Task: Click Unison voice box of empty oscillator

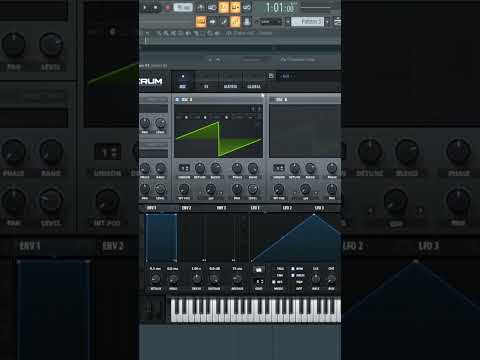Action: [279, 168]
